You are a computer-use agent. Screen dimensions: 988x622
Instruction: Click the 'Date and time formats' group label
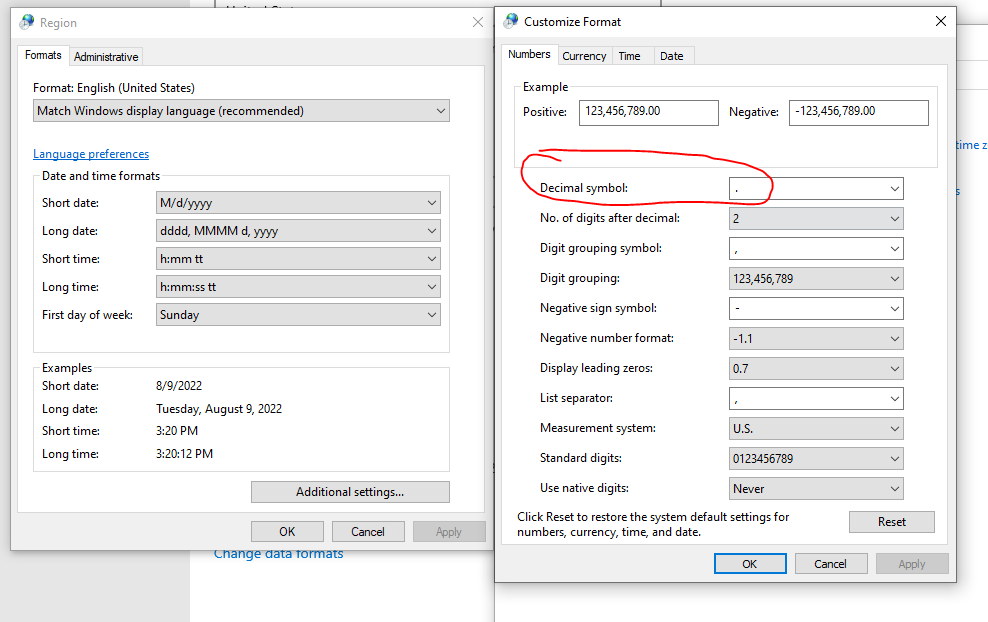pos(101,176)
